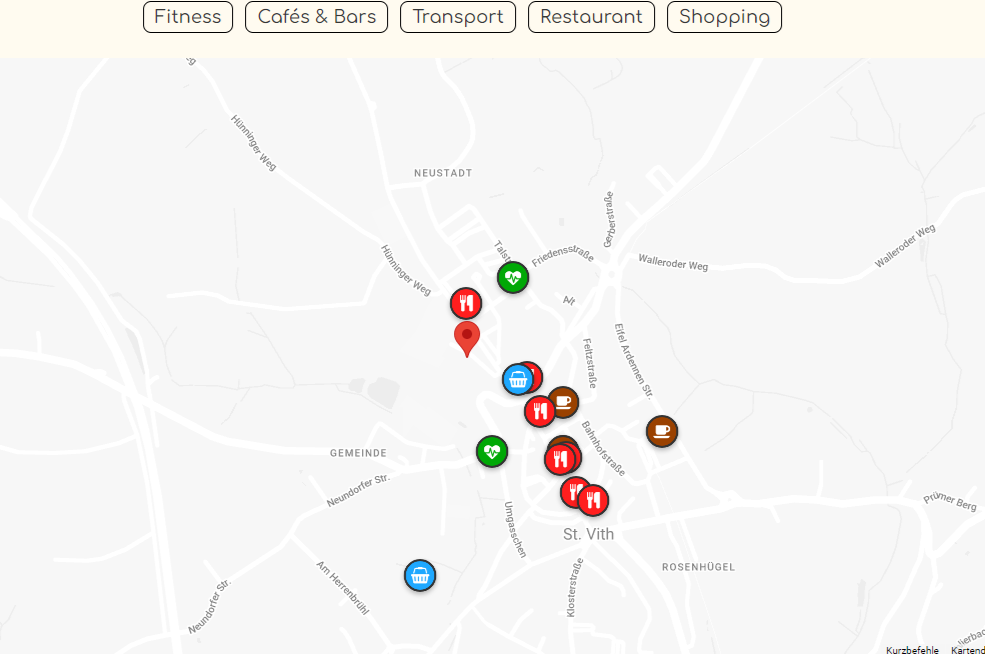This screenshot has height=654, width=985.
Task: Open the restaurant marker below the blue basket
Action: click(x=540, y=412)
